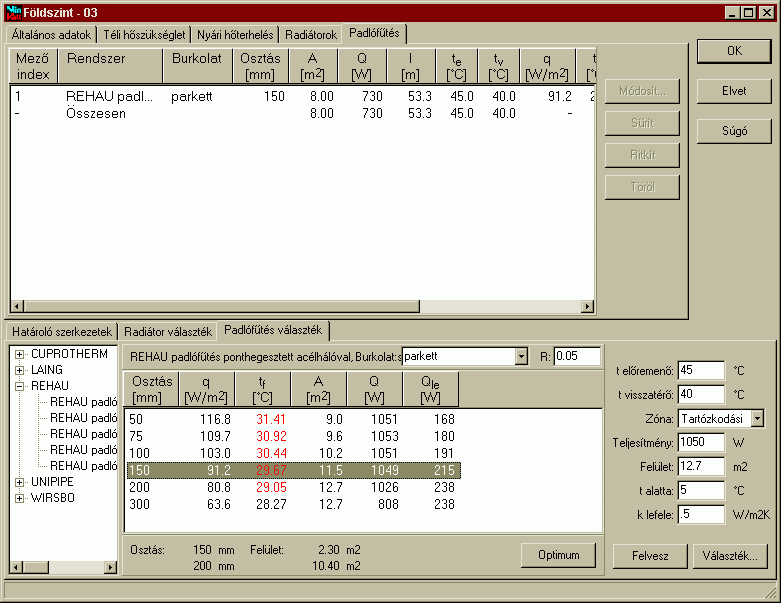Screen dimensions: 781x603
Task: Select the Padlófűtés tab
Action: pos(374,33)
